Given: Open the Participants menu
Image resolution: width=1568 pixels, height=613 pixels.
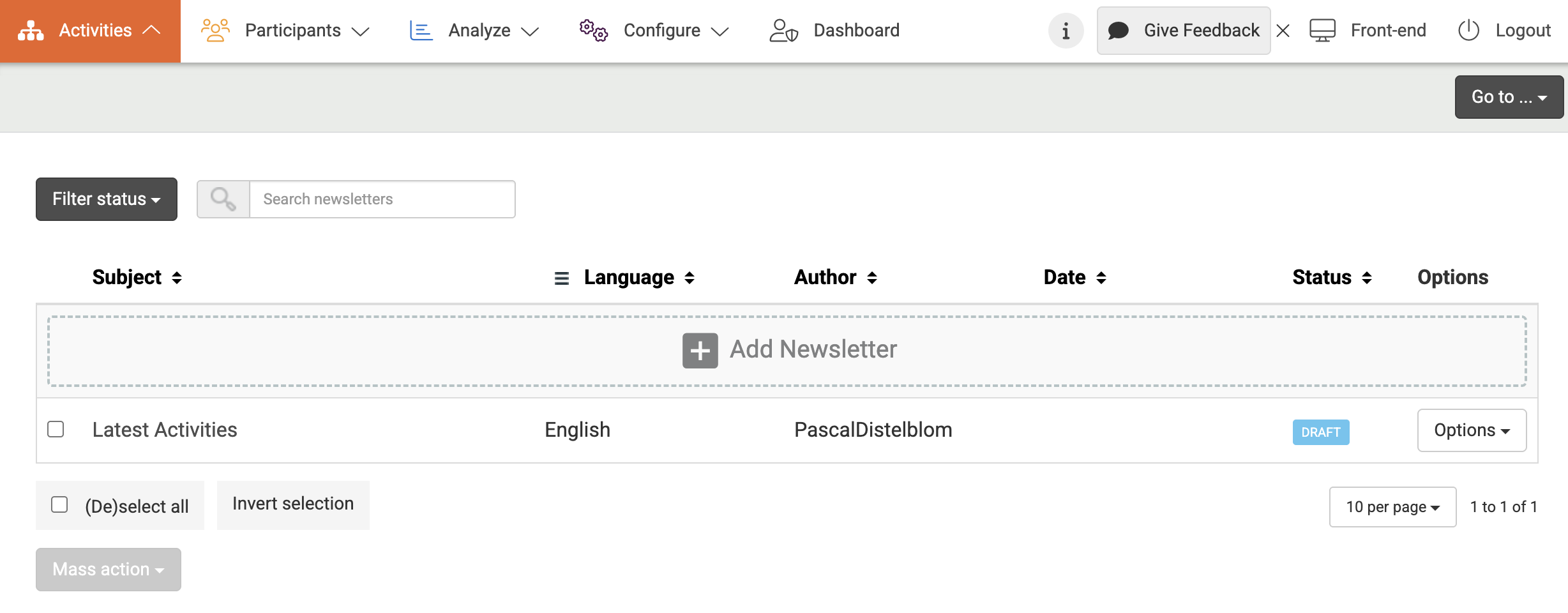Looking at the screenshot, I should tap(285, 31).
